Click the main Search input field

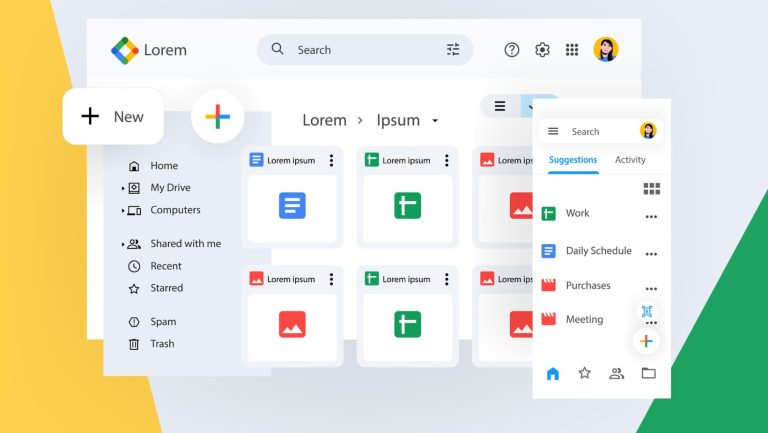tap(365, 49)
